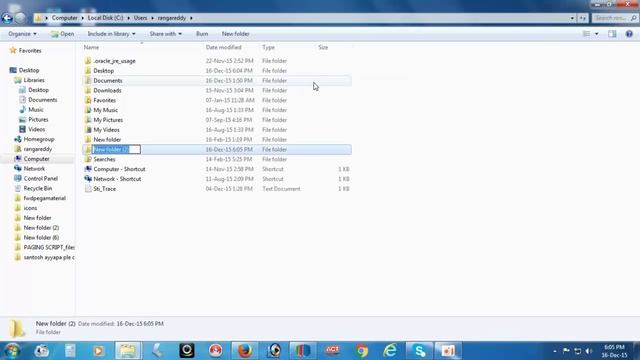Go back using the Back arrow button
The width and height of the screenshot is (640, 360).
click(x=7, y=18)
